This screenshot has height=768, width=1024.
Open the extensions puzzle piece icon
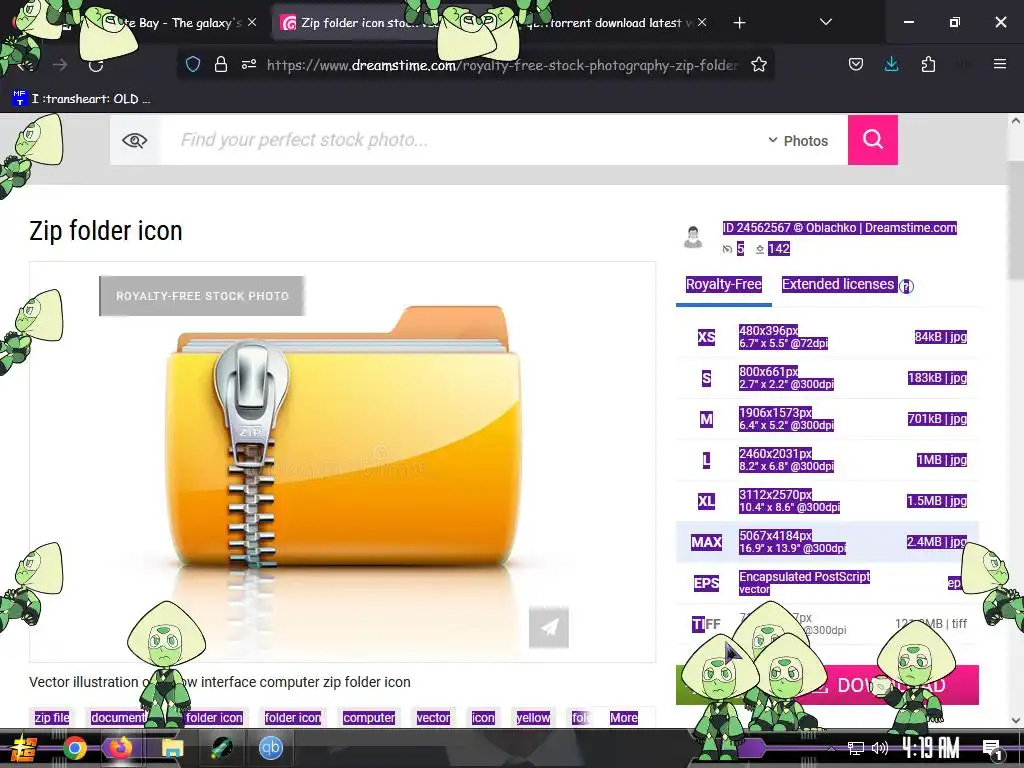coord(928,64)
